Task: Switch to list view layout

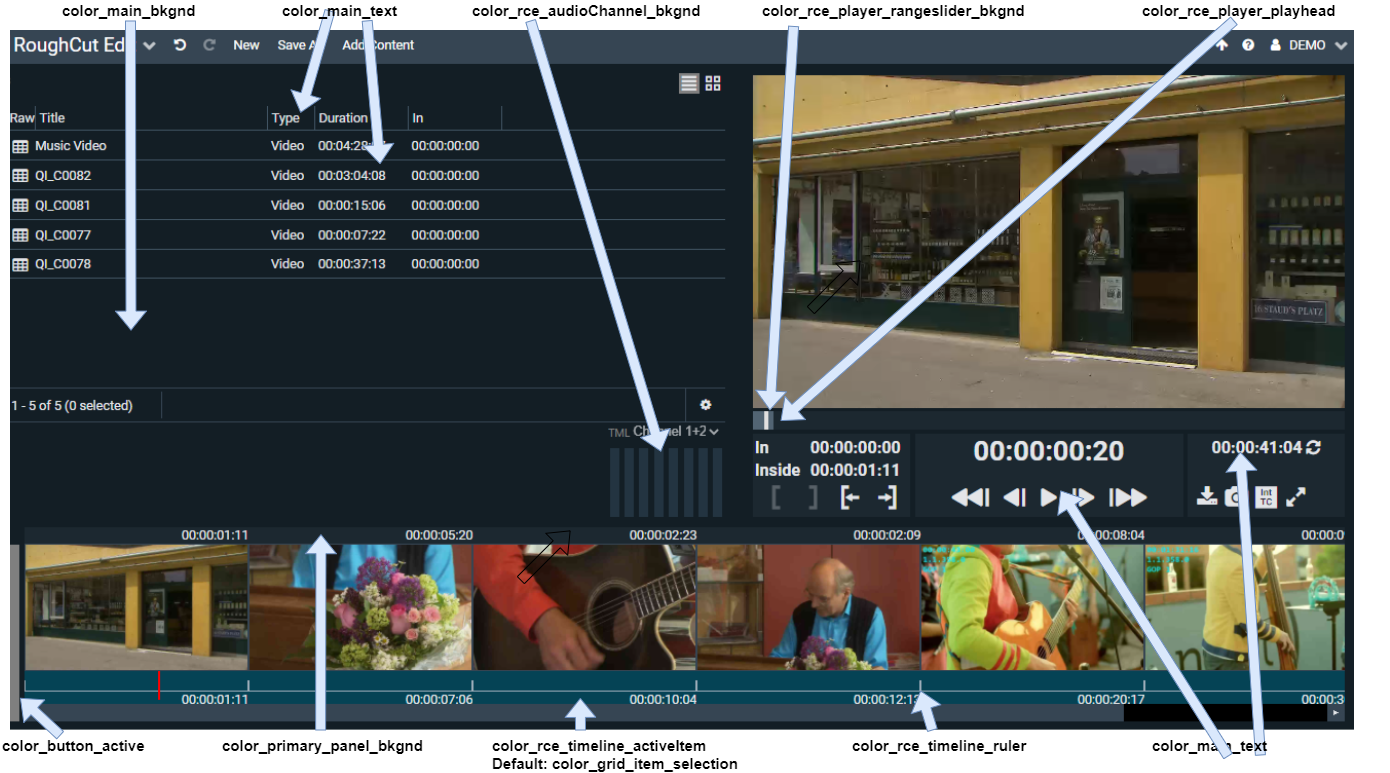Action: (689, 84)
